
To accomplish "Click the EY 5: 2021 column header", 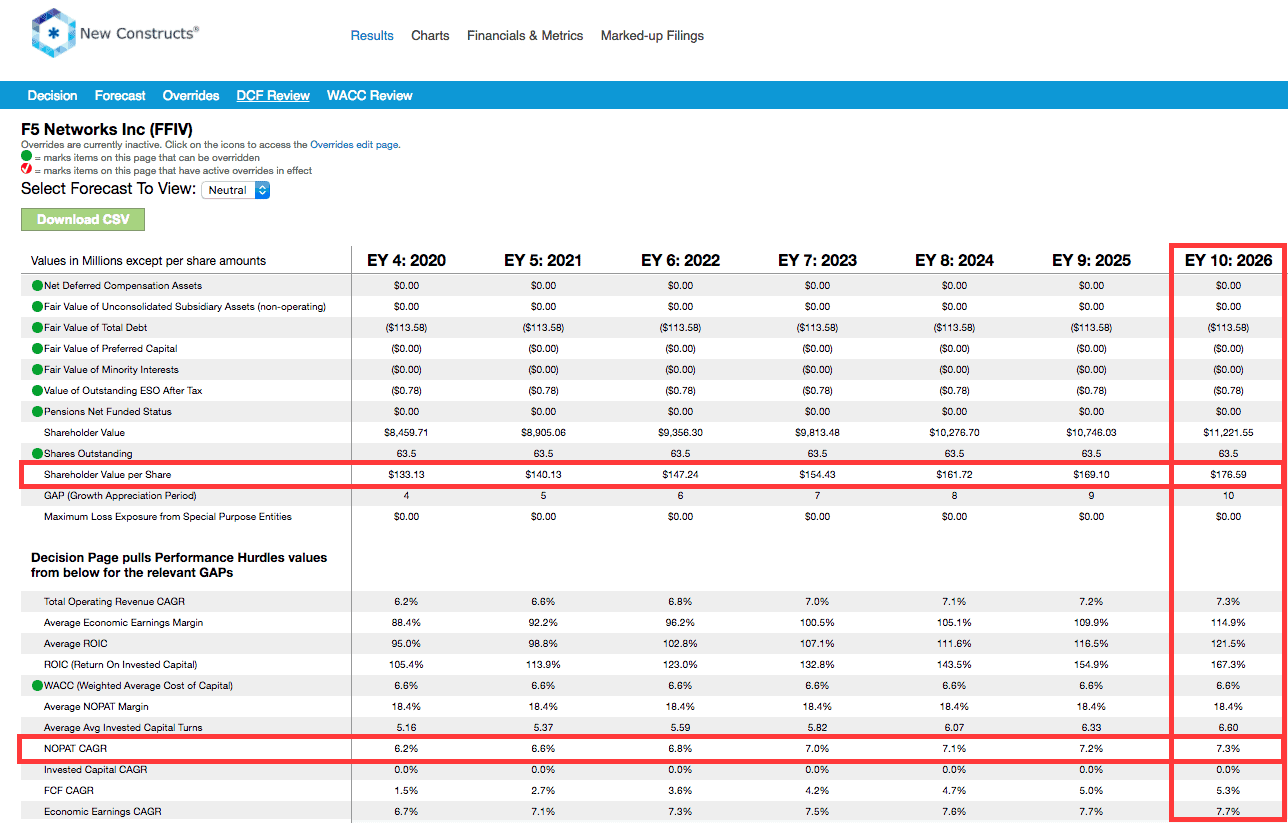I will 543,260.
